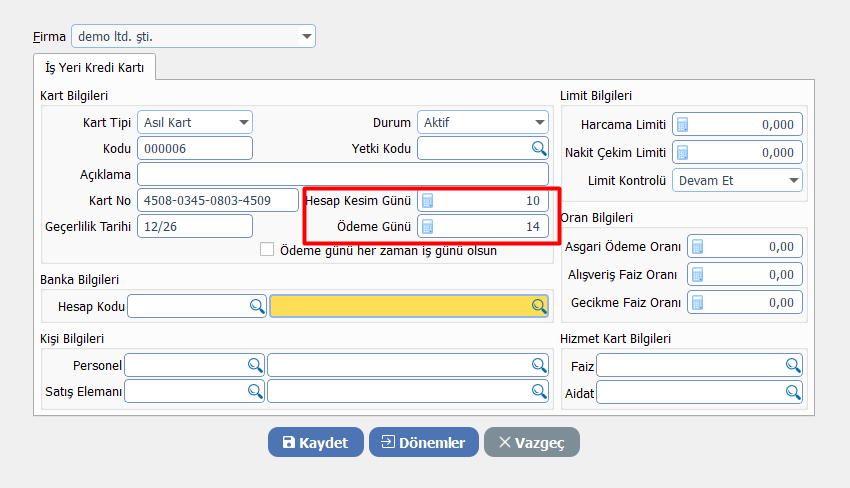The height and width of the screenshot is (488, 850).
Task: Click the Faiz service card search icon
Action: pyautogui.click(x=793, y=366)
